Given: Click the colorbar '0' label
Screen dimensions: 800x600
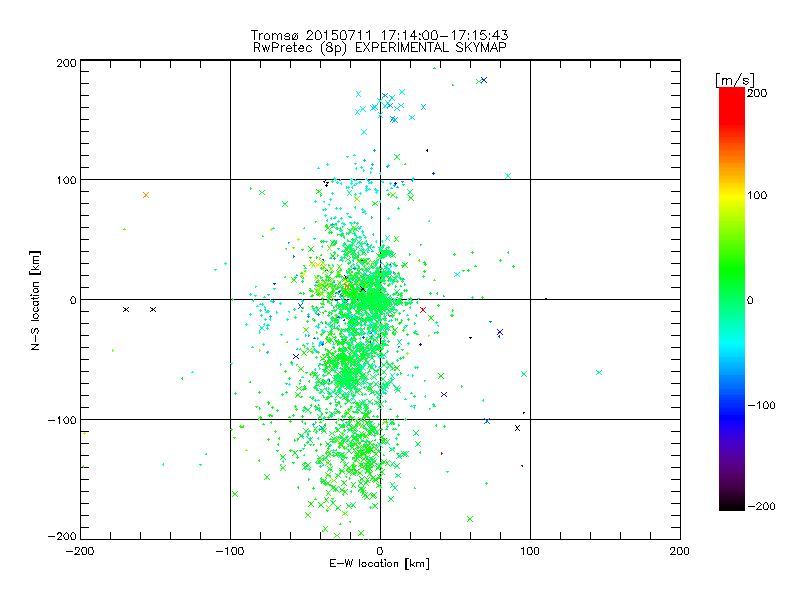Looking at the screenshot, I should [x=750, y=300].
